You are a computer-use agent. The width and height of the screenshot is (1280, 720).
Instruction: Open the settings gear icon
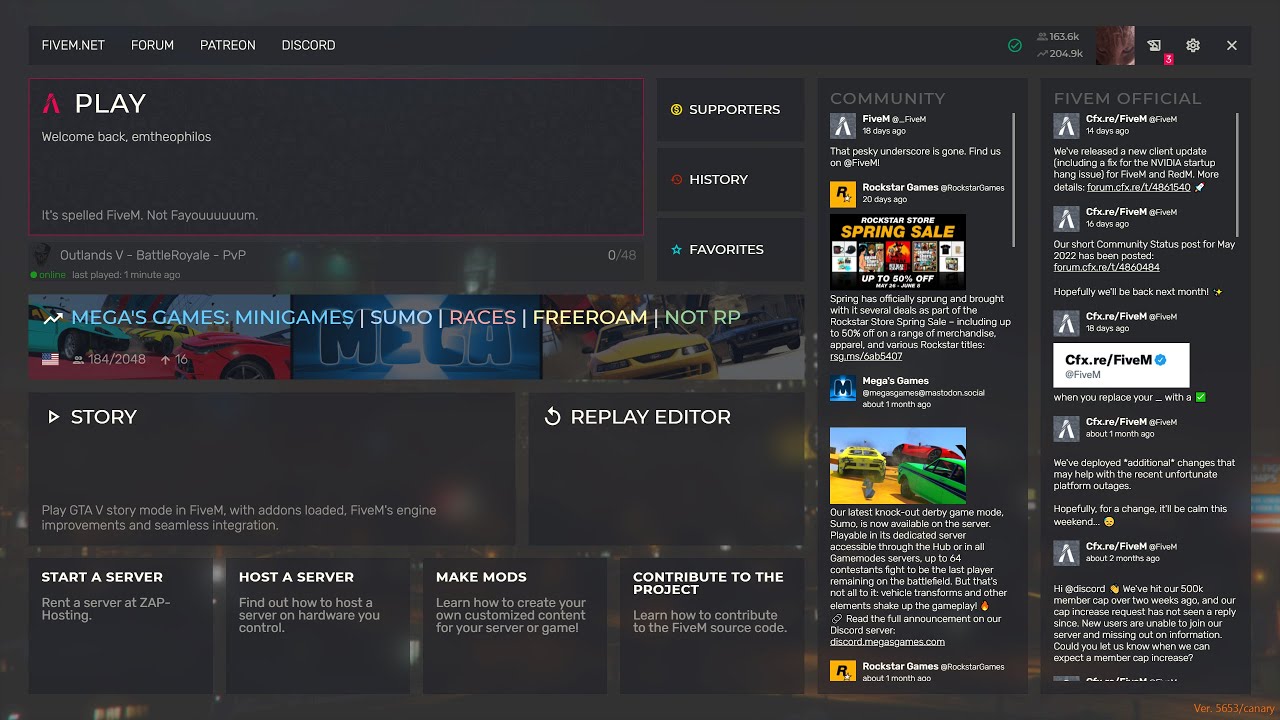click(1192, 45)
